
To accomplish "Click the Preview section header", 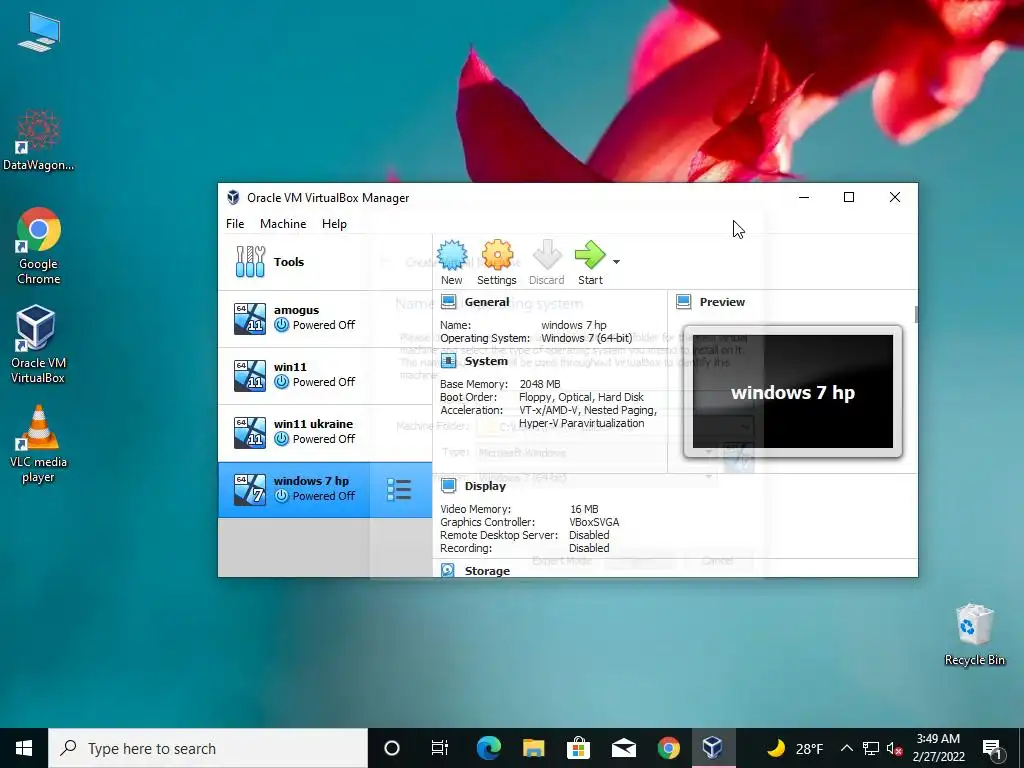I will (722, 302).
